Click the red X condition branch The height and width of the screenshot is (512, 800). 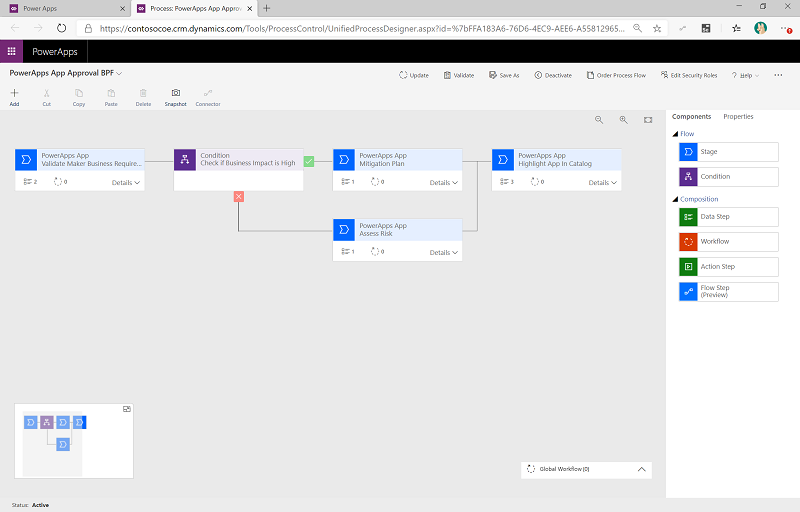(x=239, y=196)
